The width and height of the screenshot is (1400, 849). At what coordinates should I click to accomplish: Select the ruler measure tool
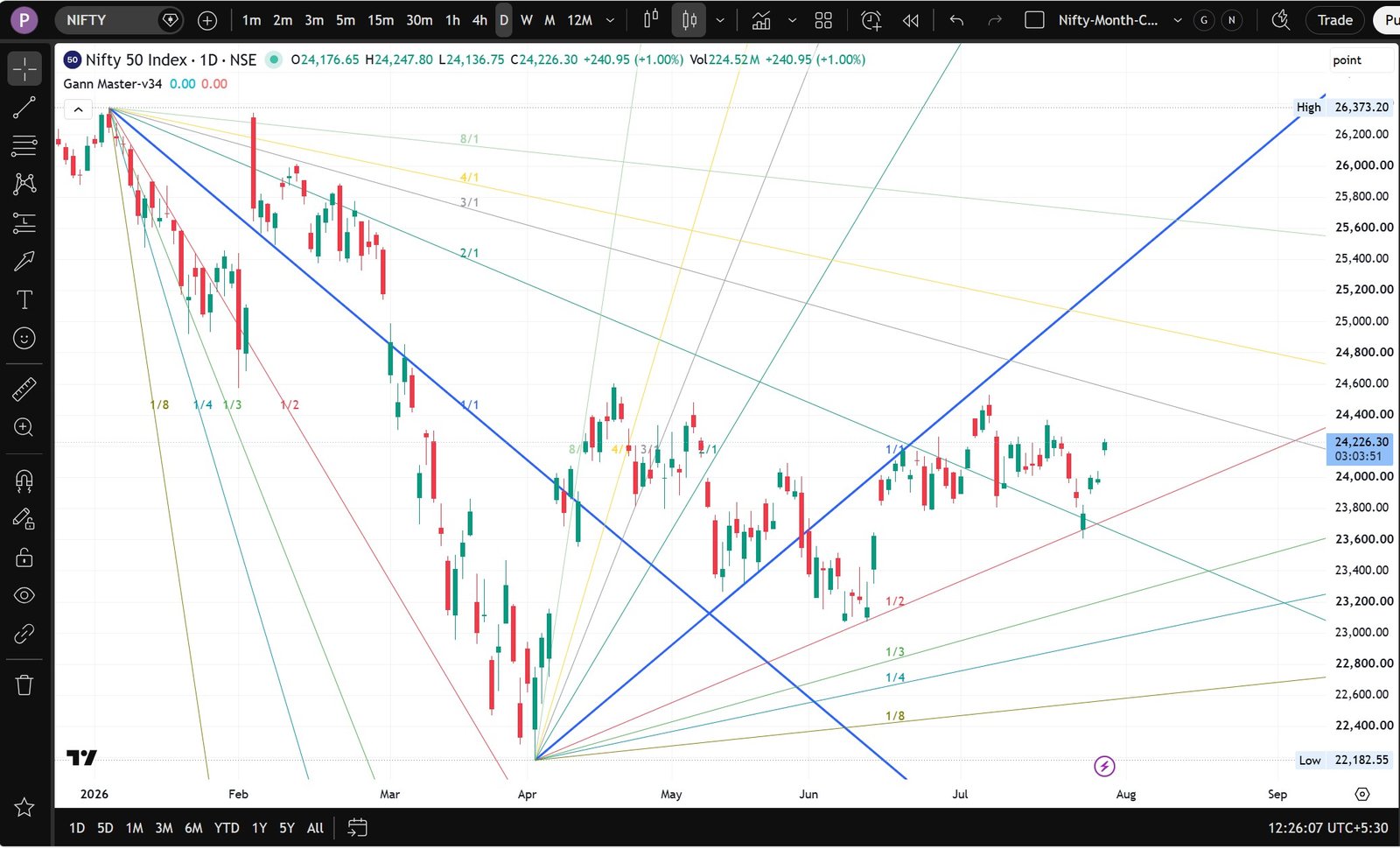click(24, 389)
